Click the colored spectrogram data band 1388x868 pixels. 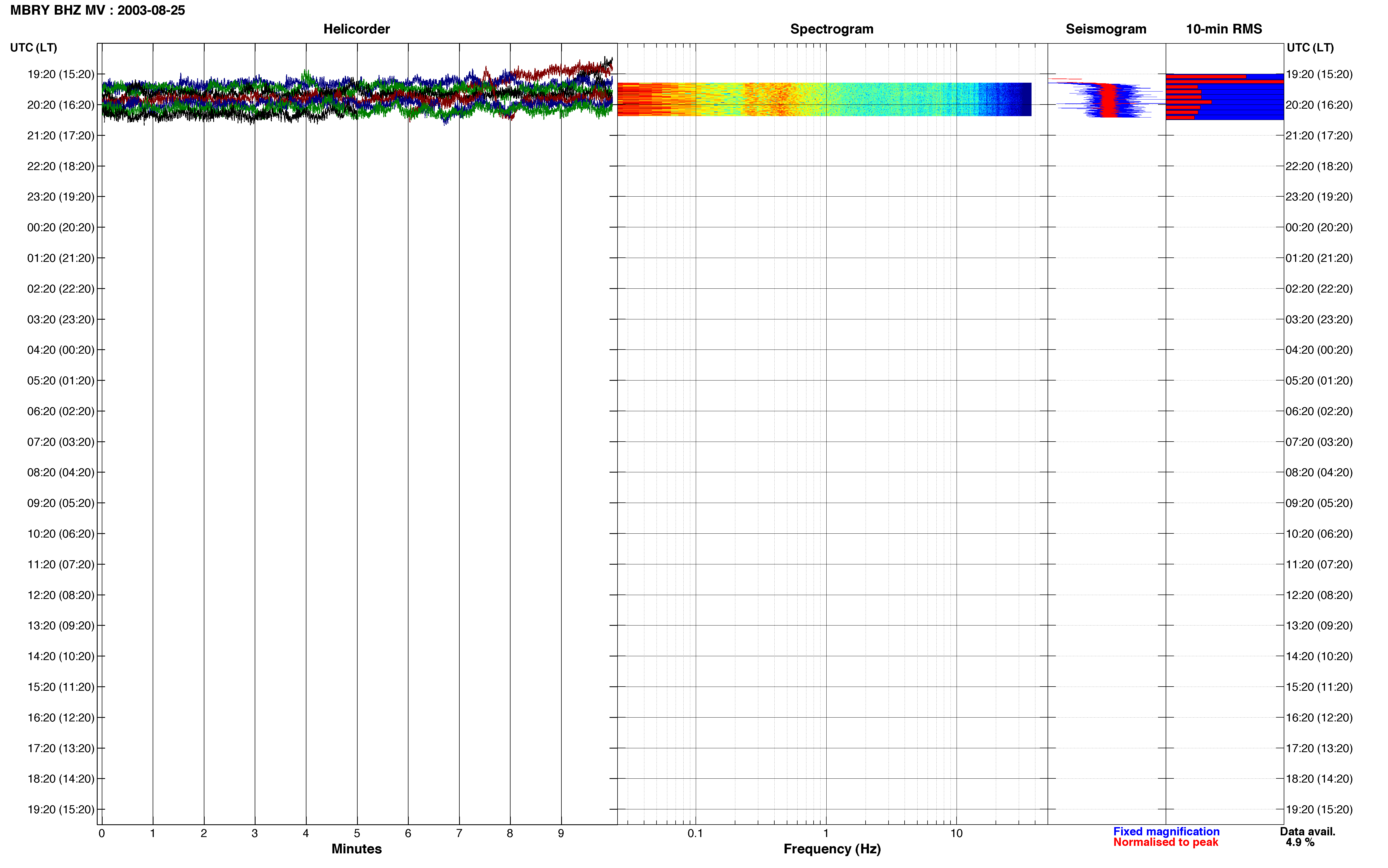tap(824, 99)
